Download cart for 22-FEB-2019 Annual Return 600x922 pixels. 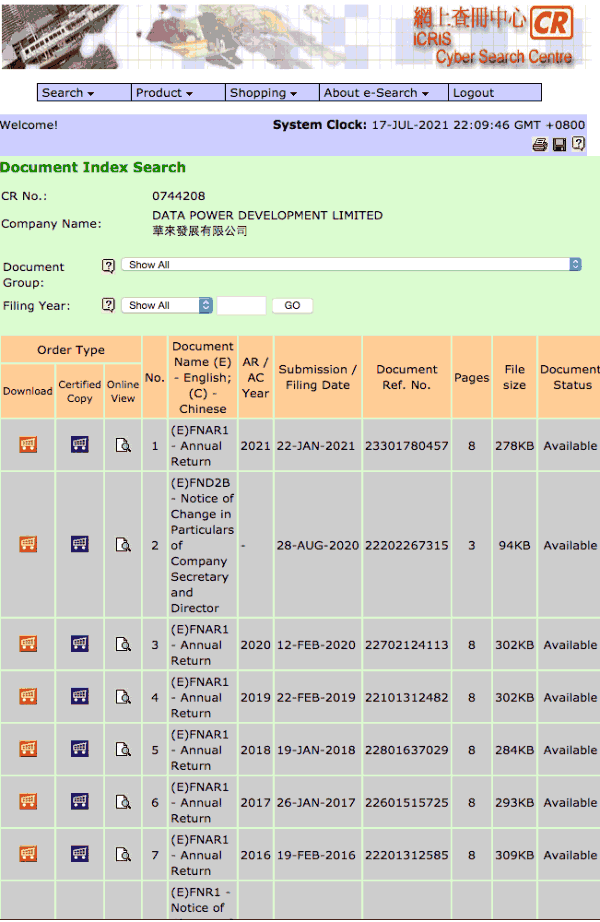[x=28, y=696]
